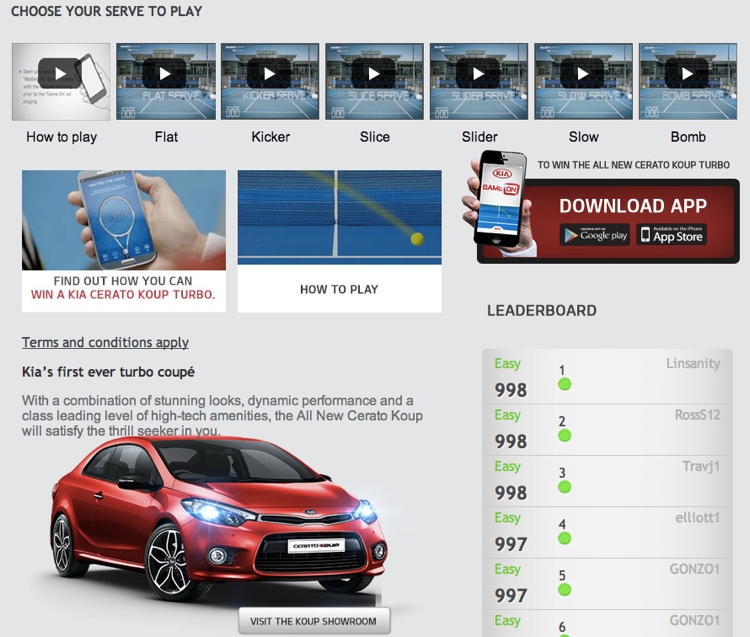Viewport: 750px width, 637px height.
Task: Click score 998 in Linsanity row
Action: pos(511,390)
